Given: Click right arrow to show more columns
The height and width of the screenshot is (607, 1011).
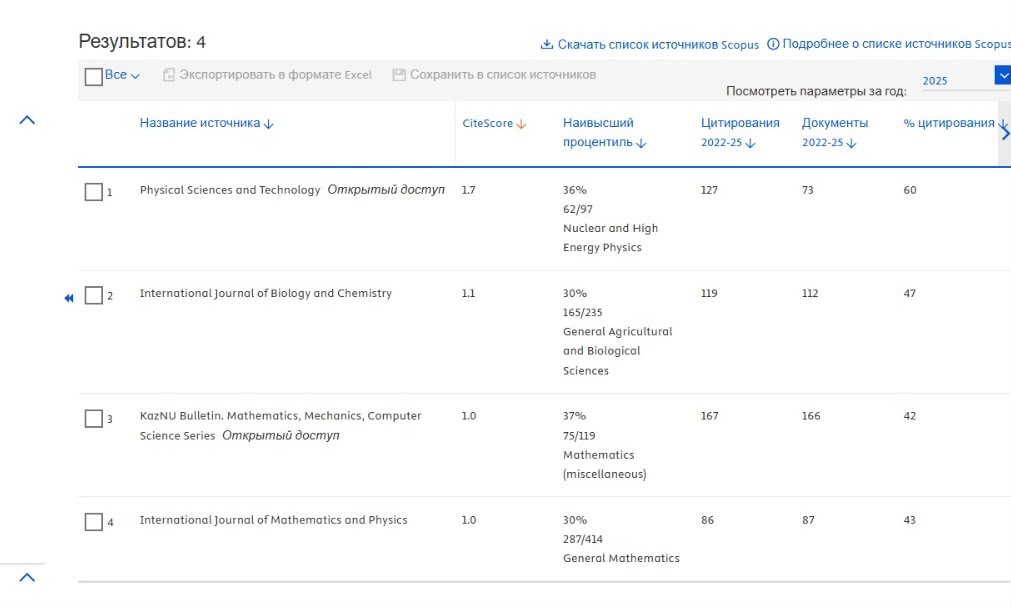Looking at the screenshot, I should tap(1005, 133).
